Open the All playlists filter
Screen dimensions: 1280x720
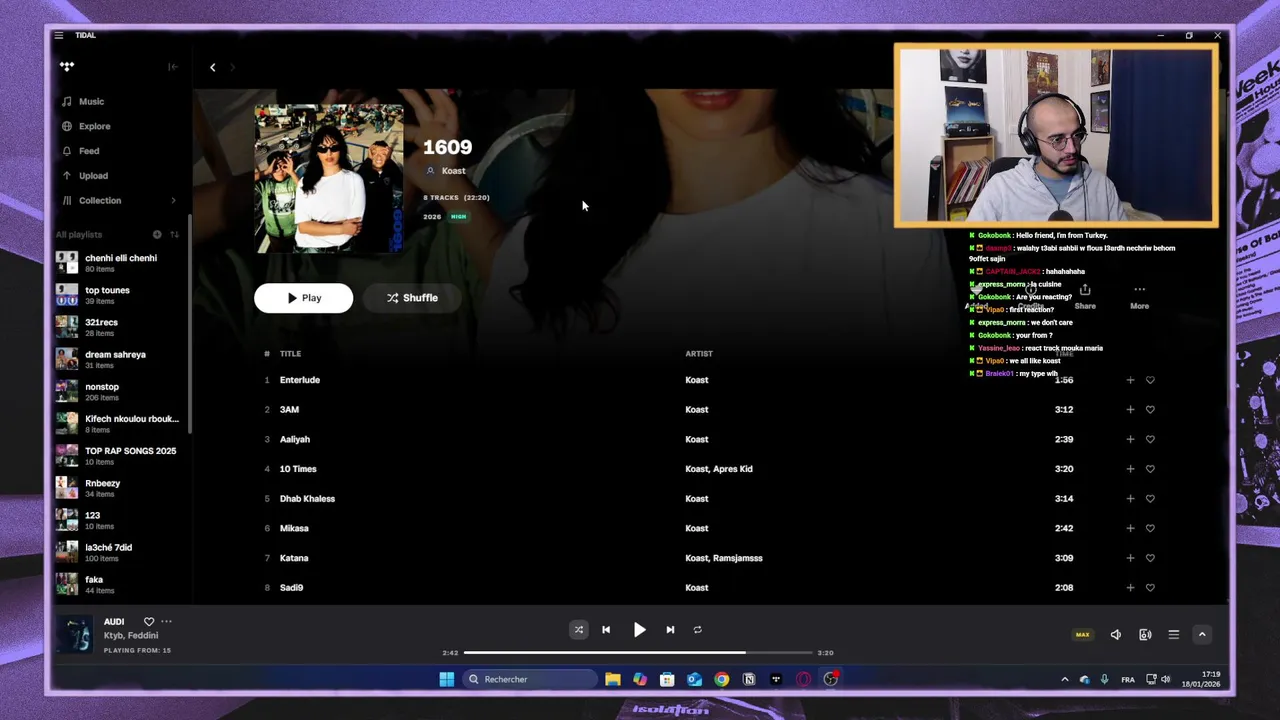click(x=79, y=234)
